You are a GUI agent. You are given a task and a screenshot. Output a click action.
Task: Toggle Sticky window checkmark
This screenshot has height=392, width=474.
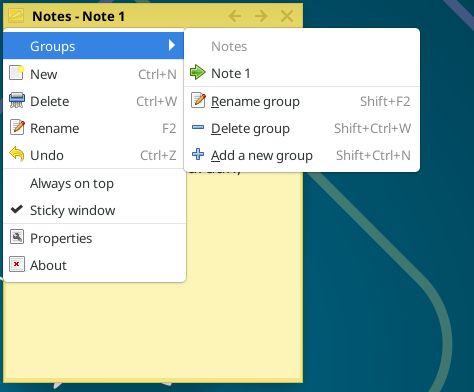click(x=17, y=209)
